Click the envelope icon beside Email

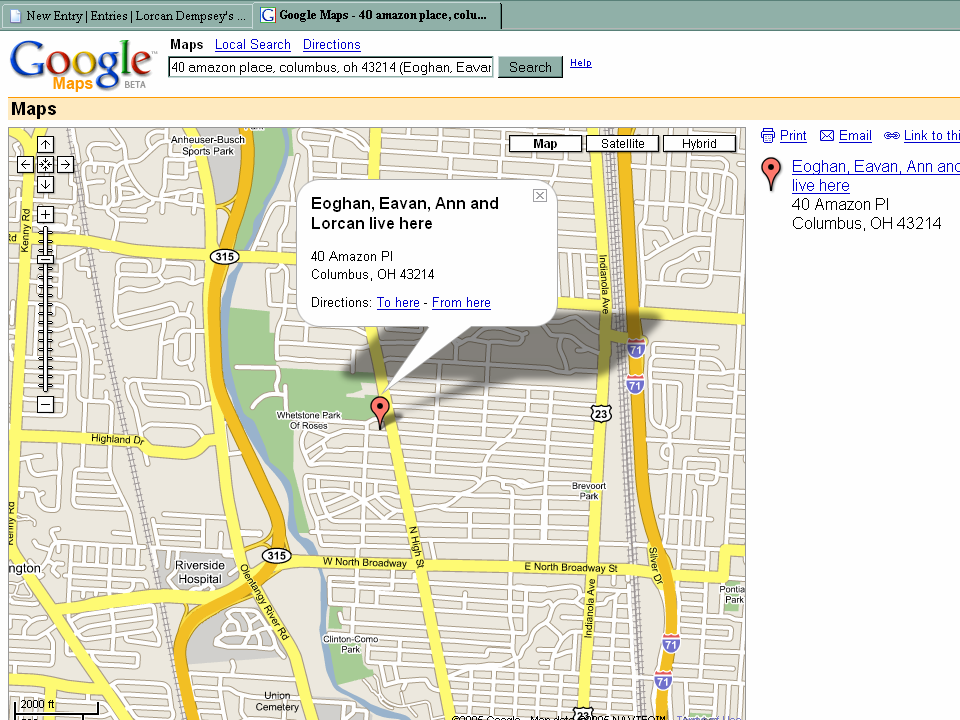(x=827, y=136)
